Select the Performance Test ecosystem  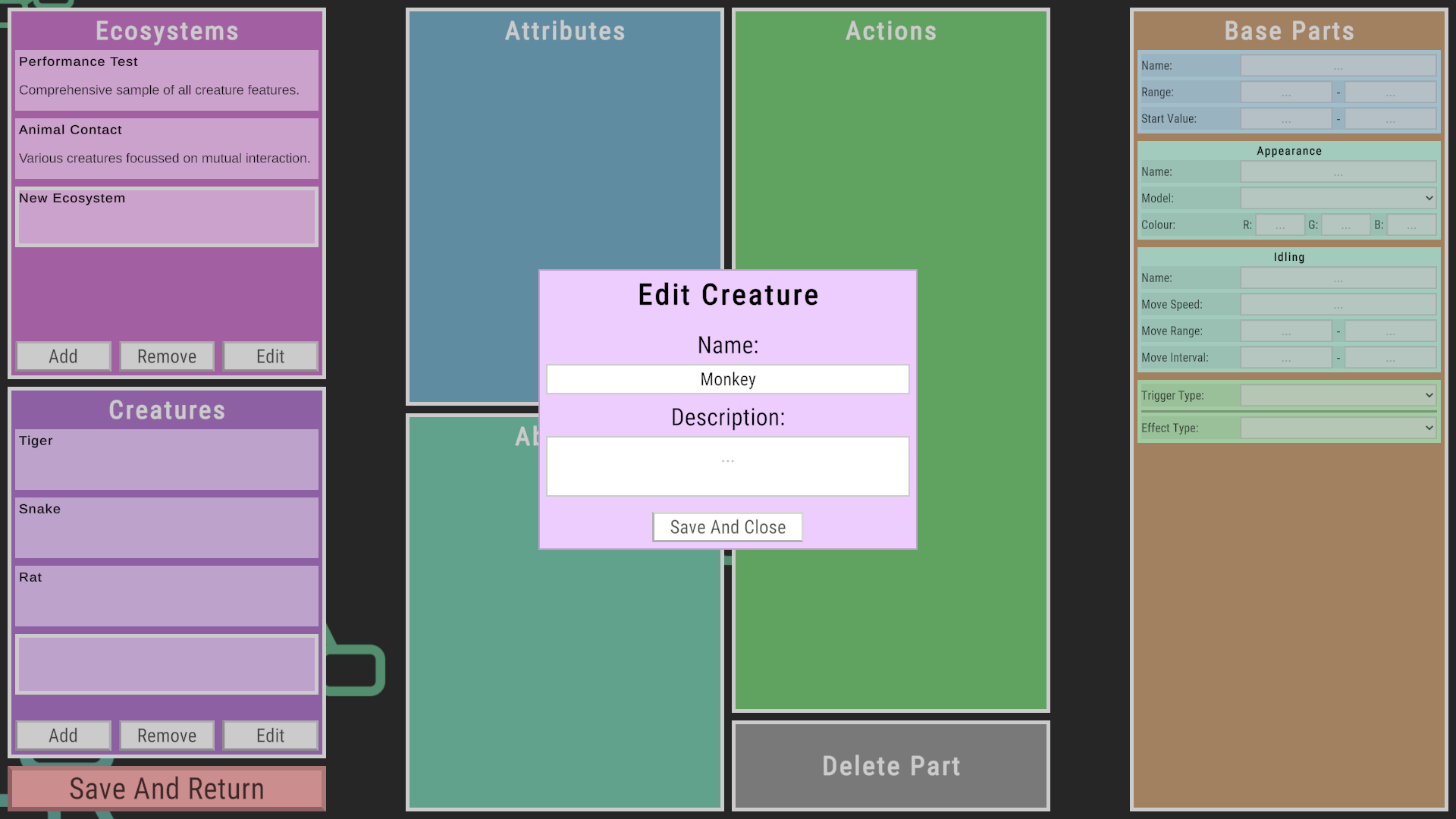[167, 80]
